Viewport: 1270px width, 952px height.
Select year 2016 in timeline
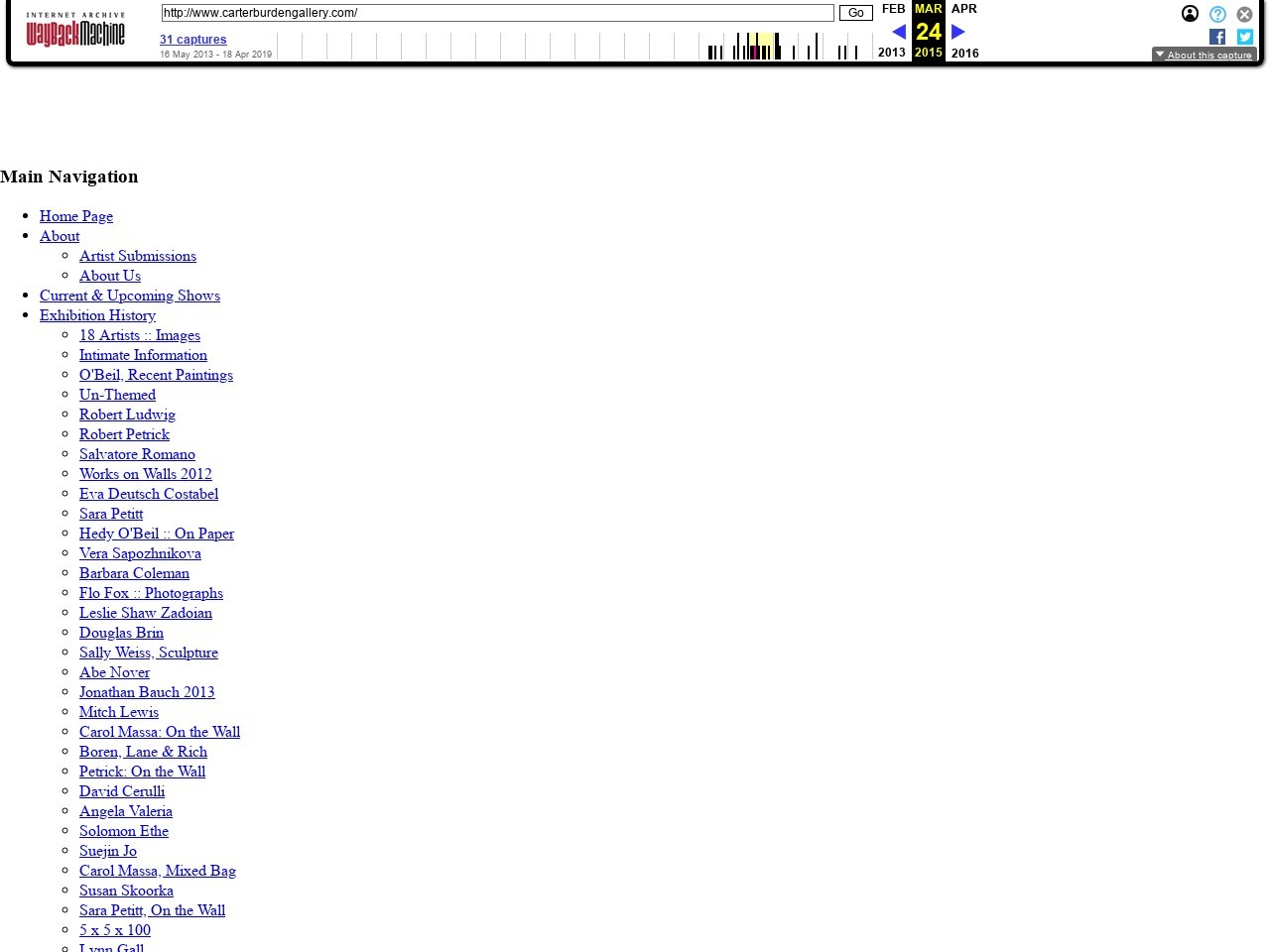tap(964, 53)
